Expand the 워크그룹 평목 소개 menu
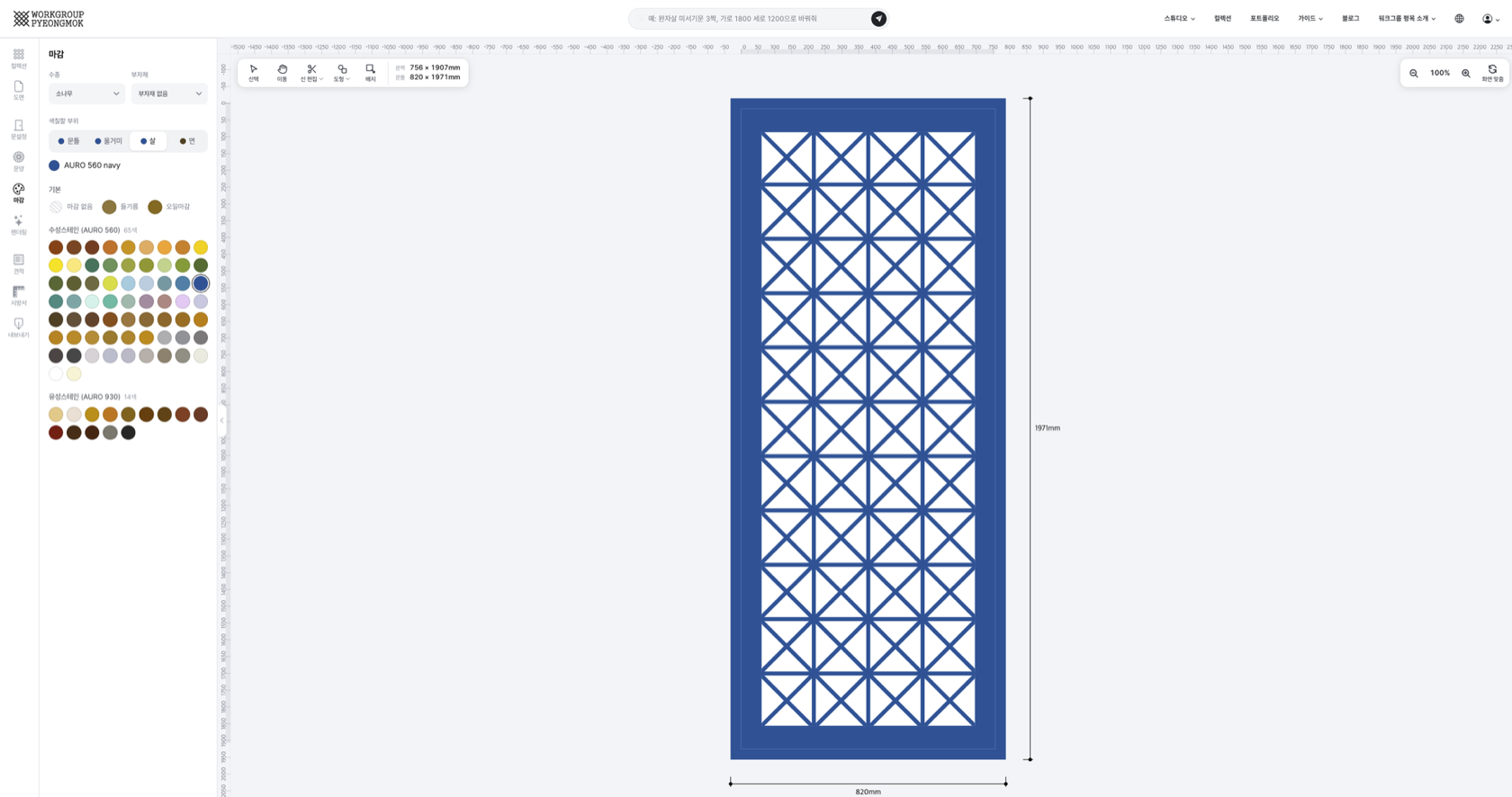 pyautogui.click(x=1407, y=19)
